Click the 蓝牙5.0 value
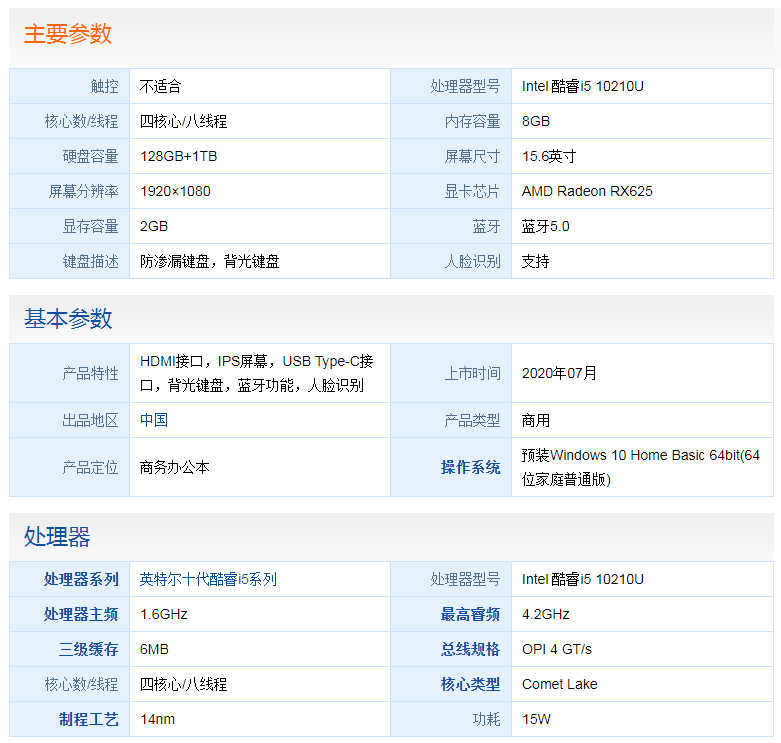 coord(545,226)
